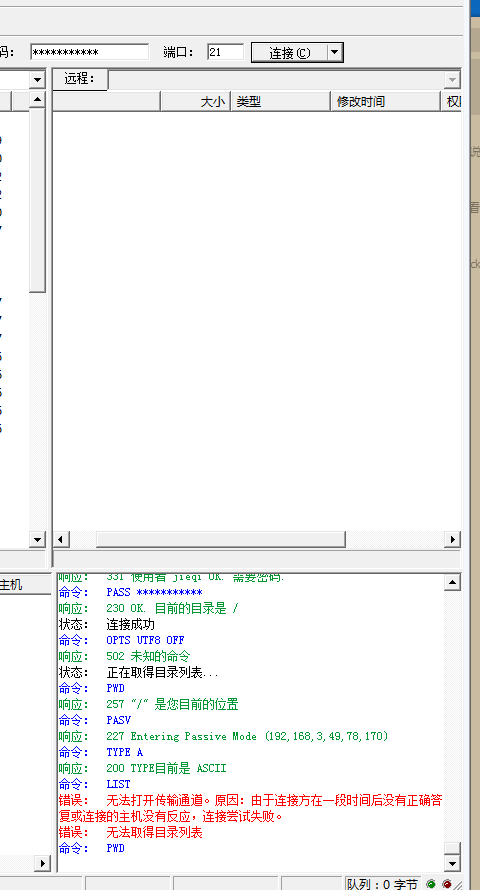Open the dropdown arrow beside 连接(C)

click(335, 53)
